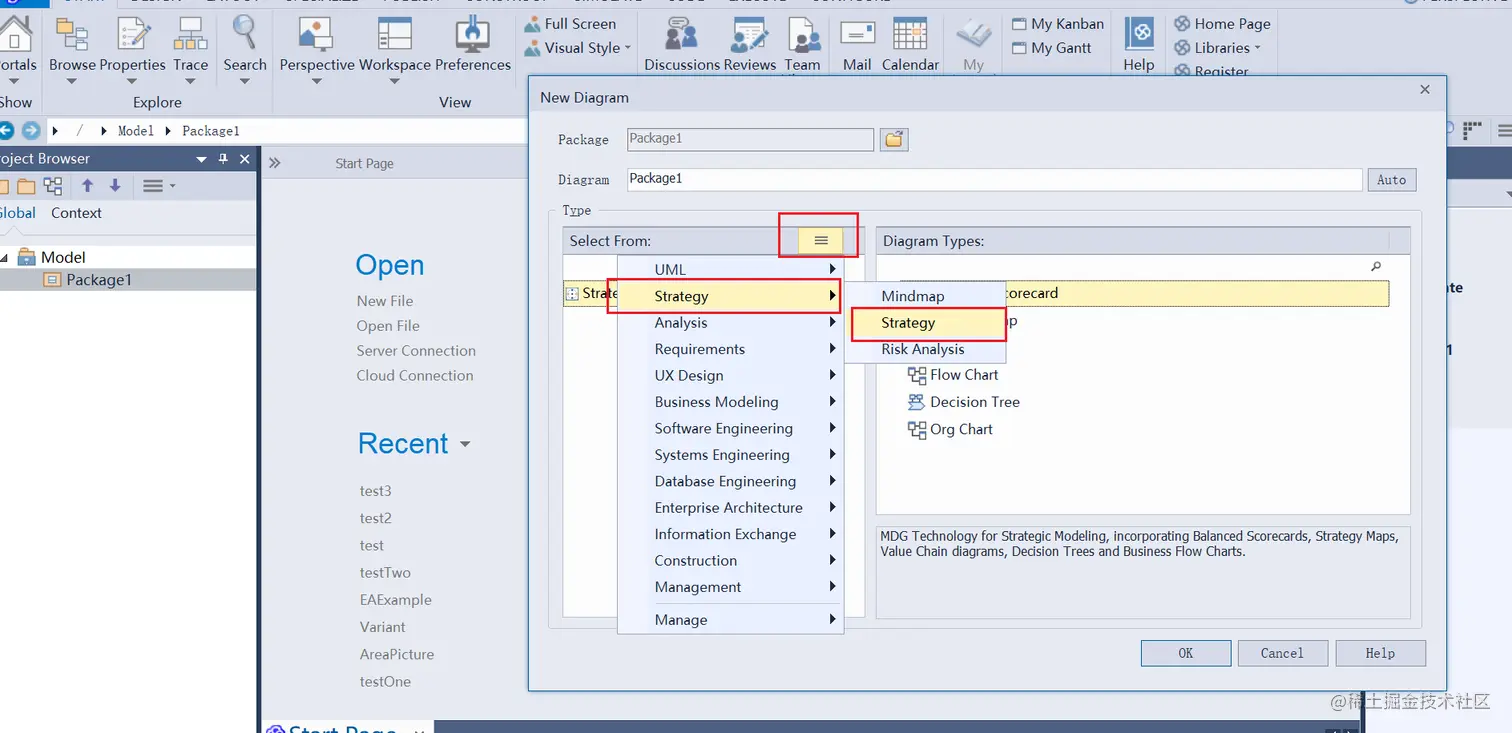
Task: Click the blue forward navigation arrow
Action: click(31, 130)
